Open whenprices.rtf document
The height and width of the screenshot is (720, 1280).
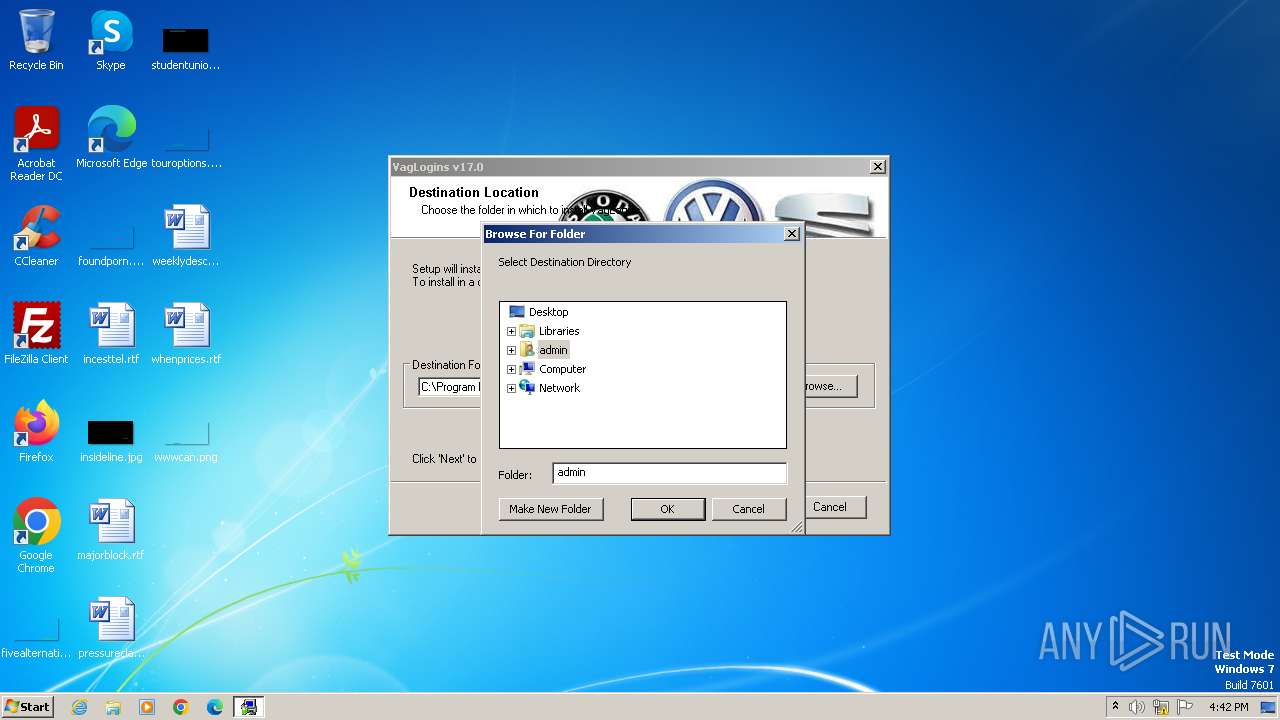click(x=186, y=333)
